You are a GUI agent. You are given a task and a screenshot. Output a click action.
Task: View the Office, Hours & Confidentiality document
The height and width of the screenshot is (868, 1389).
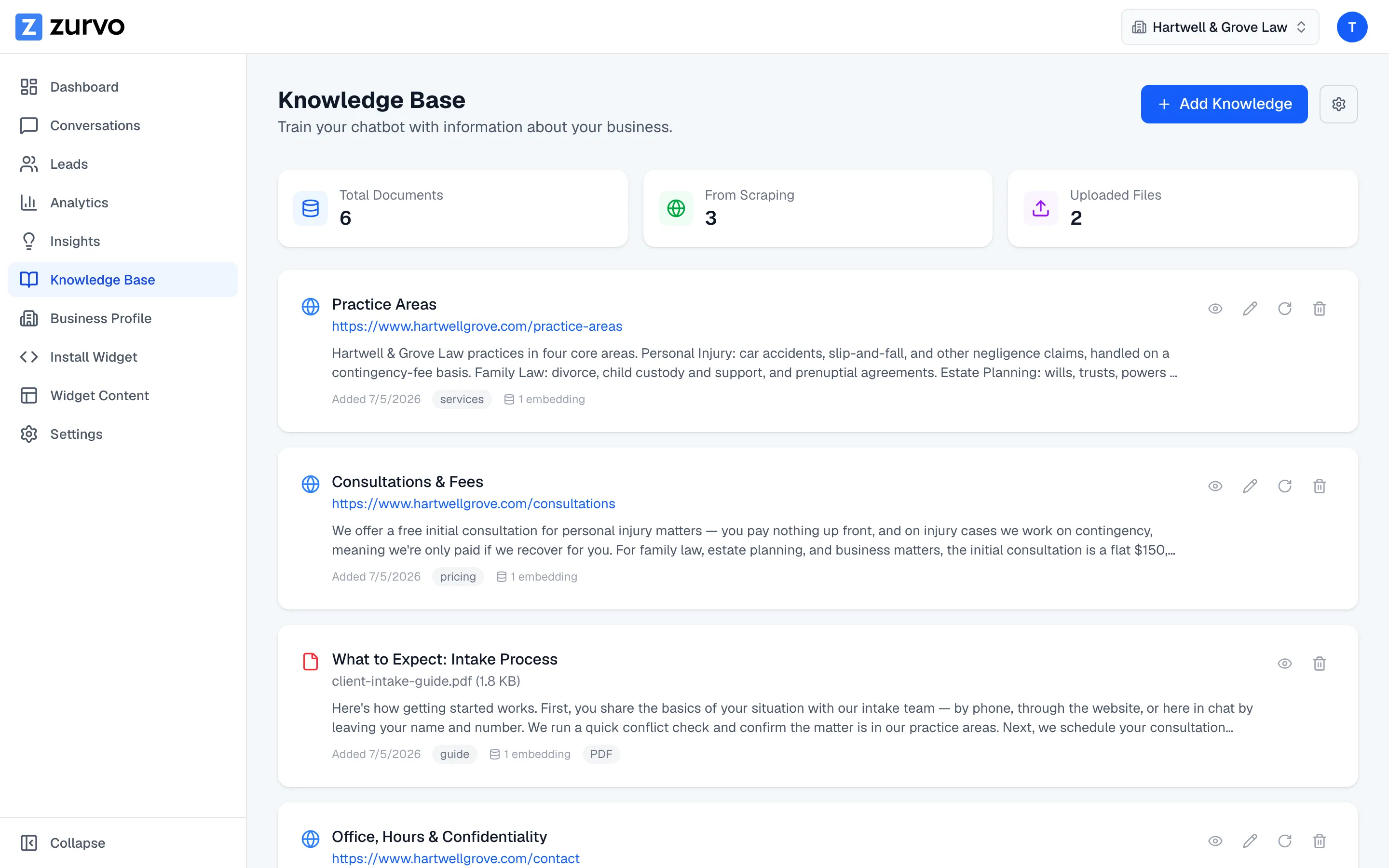point(1215,841)
